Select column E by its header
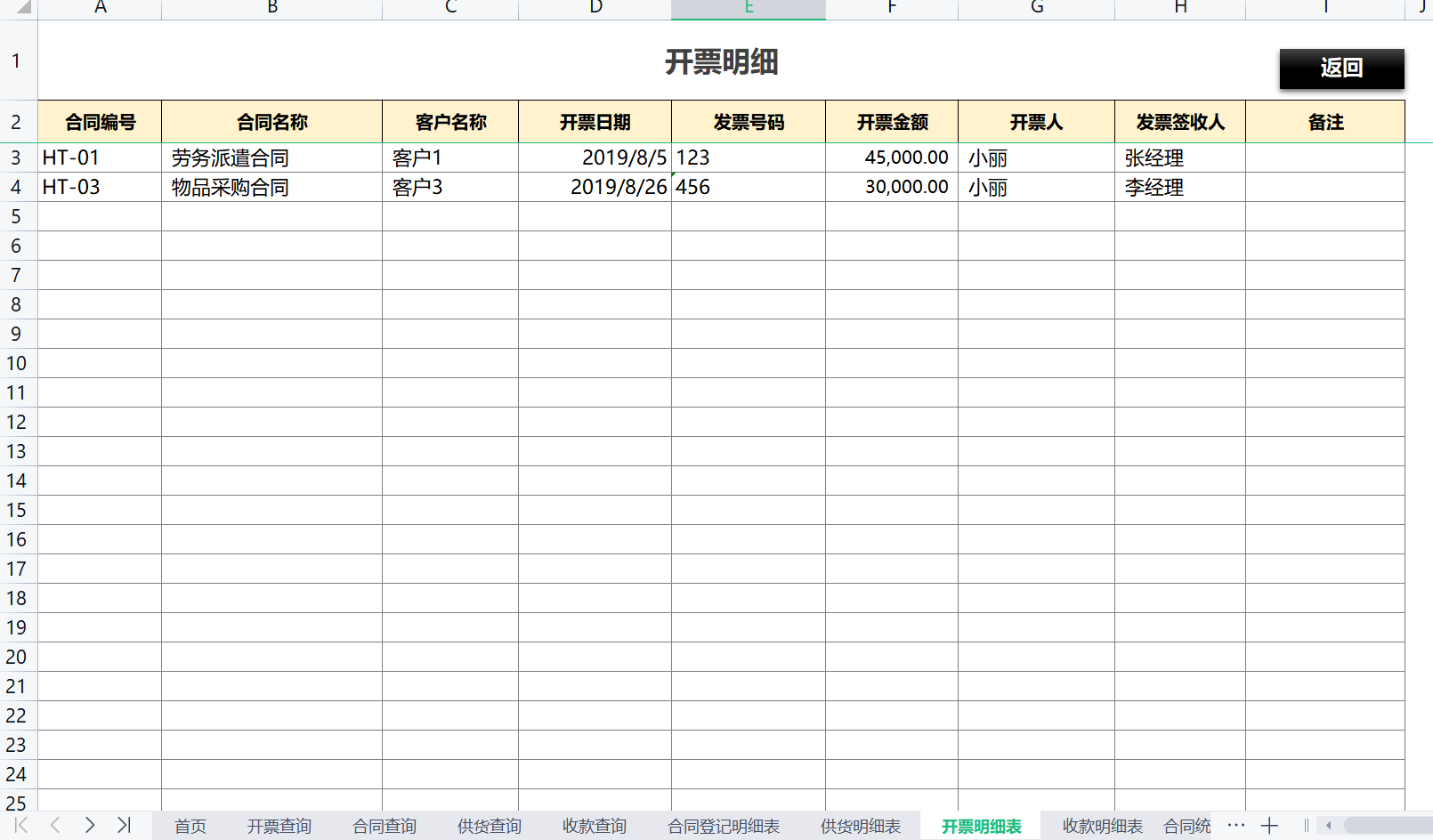The width and height of the screenshot is (1433, 840). (x=748, y=9)
